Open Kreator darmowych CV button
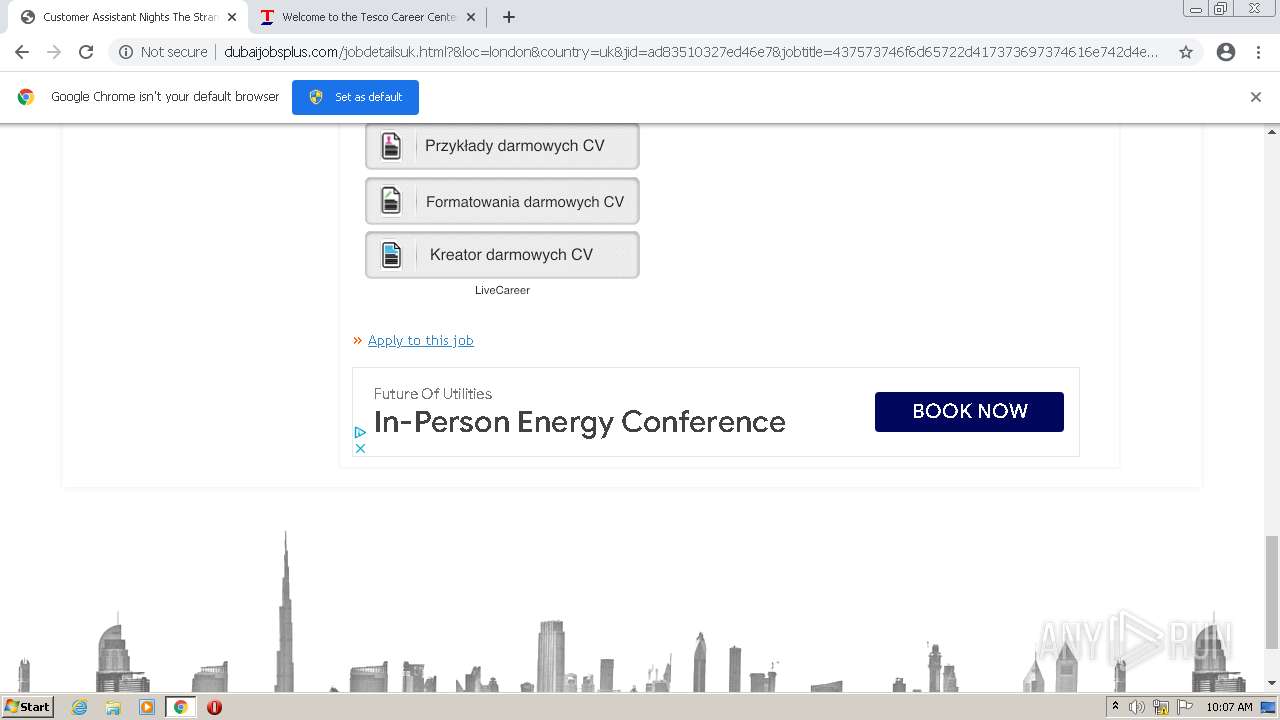This screenshot has height=720, width=1280. point(502,255)
